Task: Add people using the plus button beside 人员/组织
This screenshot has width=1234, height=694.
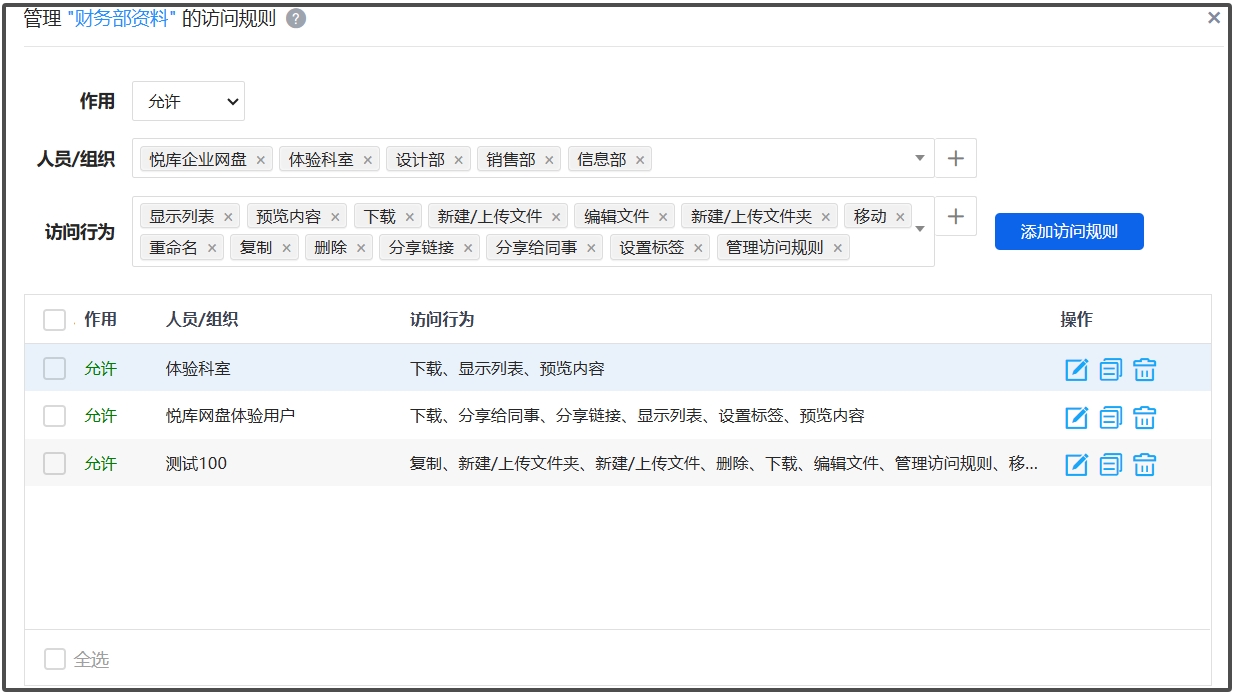Action: point(955,158)
